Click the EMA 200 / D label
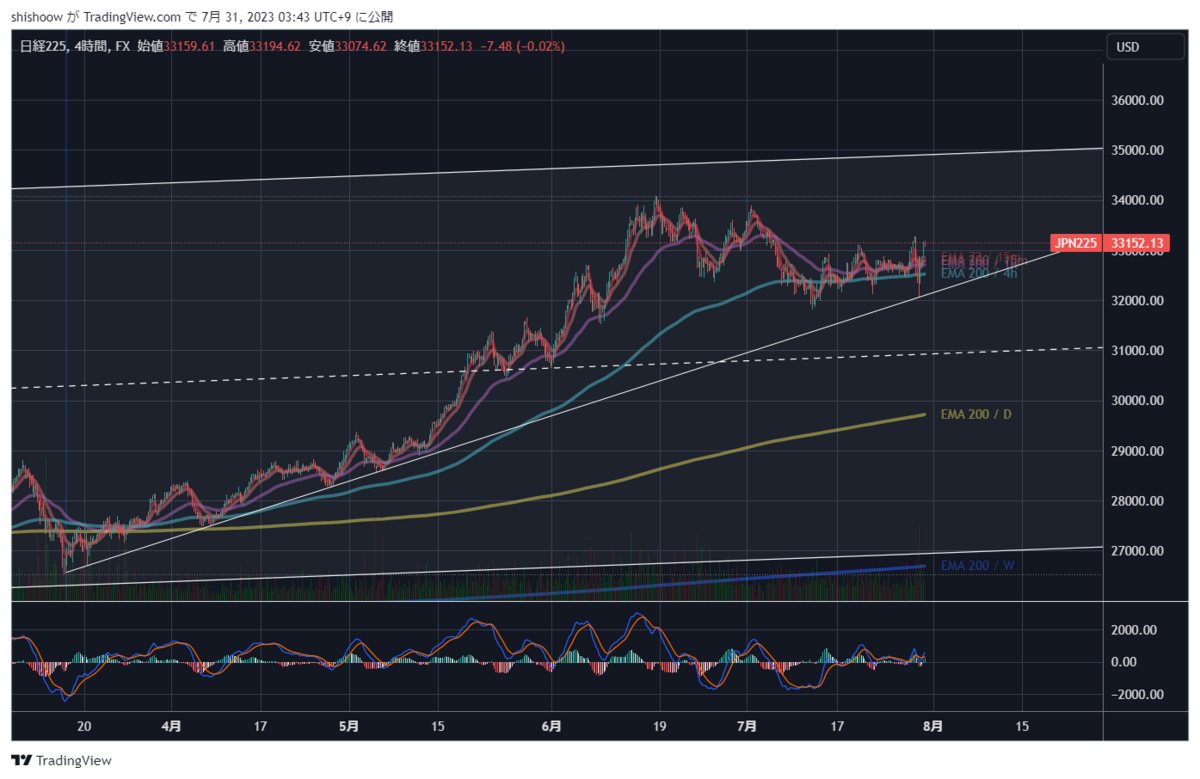Image resolution: width=1200 pixels, height=779 pixels. coord(975,413)
